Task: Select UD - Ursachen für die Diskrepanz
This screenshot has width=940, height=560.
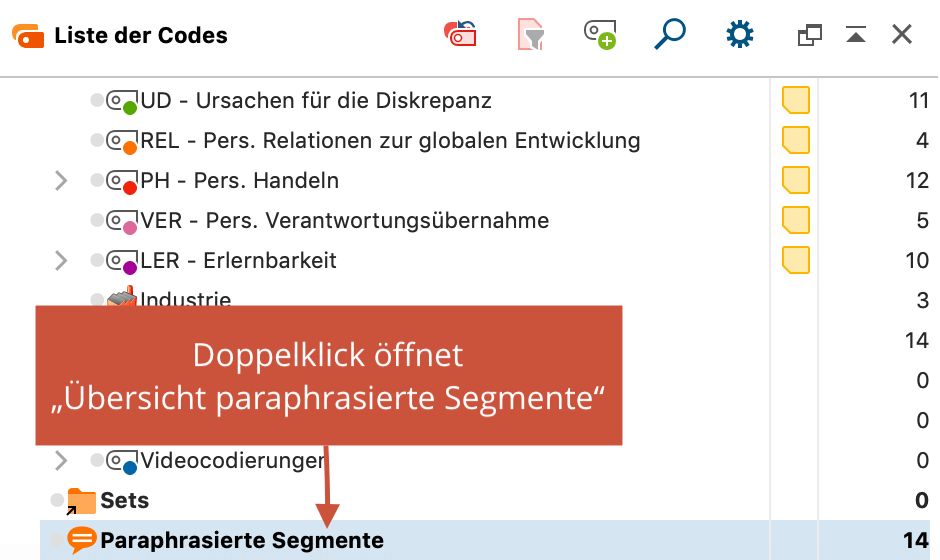Action: 316,100
